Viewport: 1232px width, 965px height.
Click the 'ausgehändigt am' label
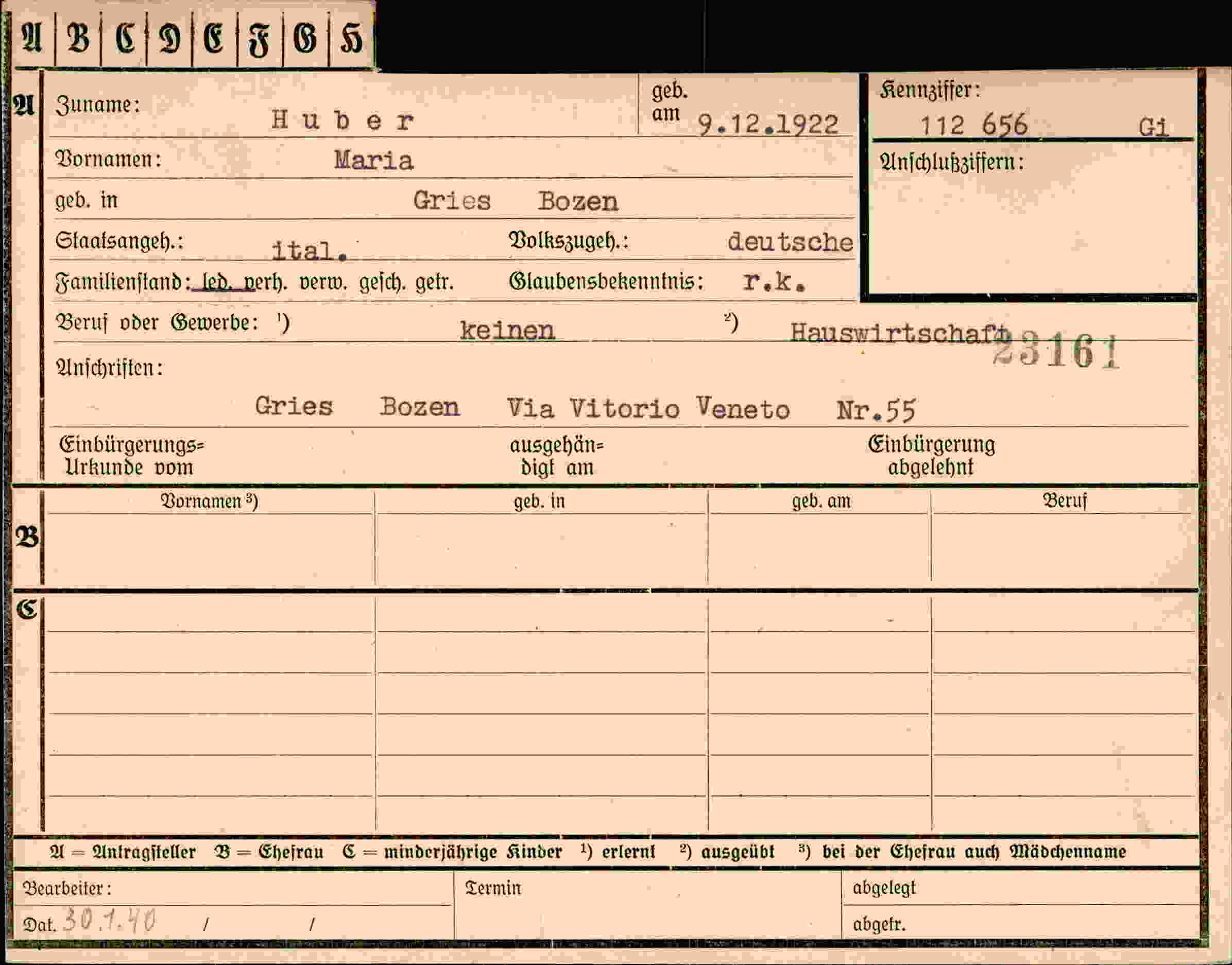click(557, 456)
